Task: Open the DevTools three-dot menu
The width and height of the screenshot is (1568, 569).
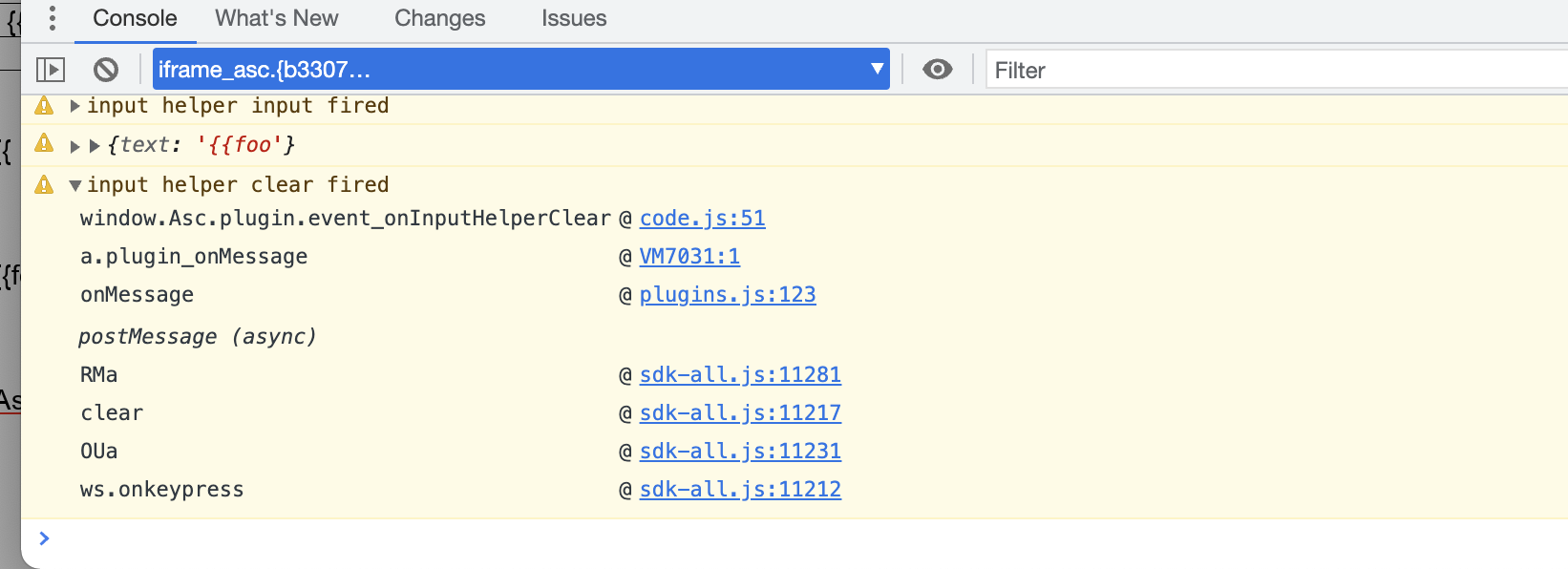Action: pyautogui.click(x=53, y=18)
